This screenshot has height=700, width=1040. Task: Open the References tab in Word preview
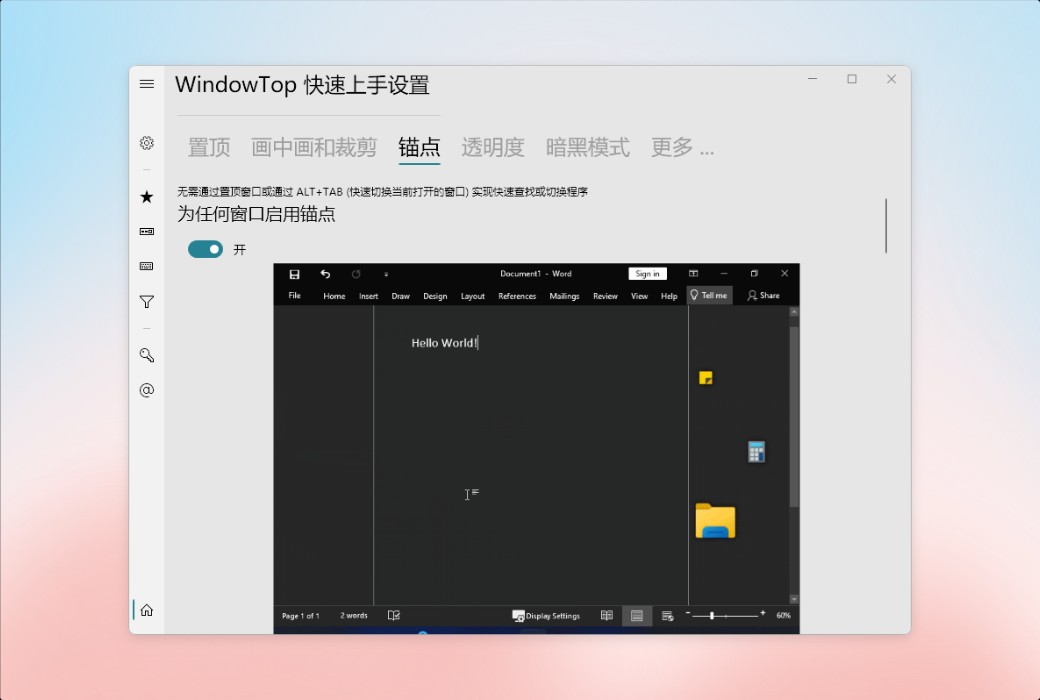click(x=517, y=296)
